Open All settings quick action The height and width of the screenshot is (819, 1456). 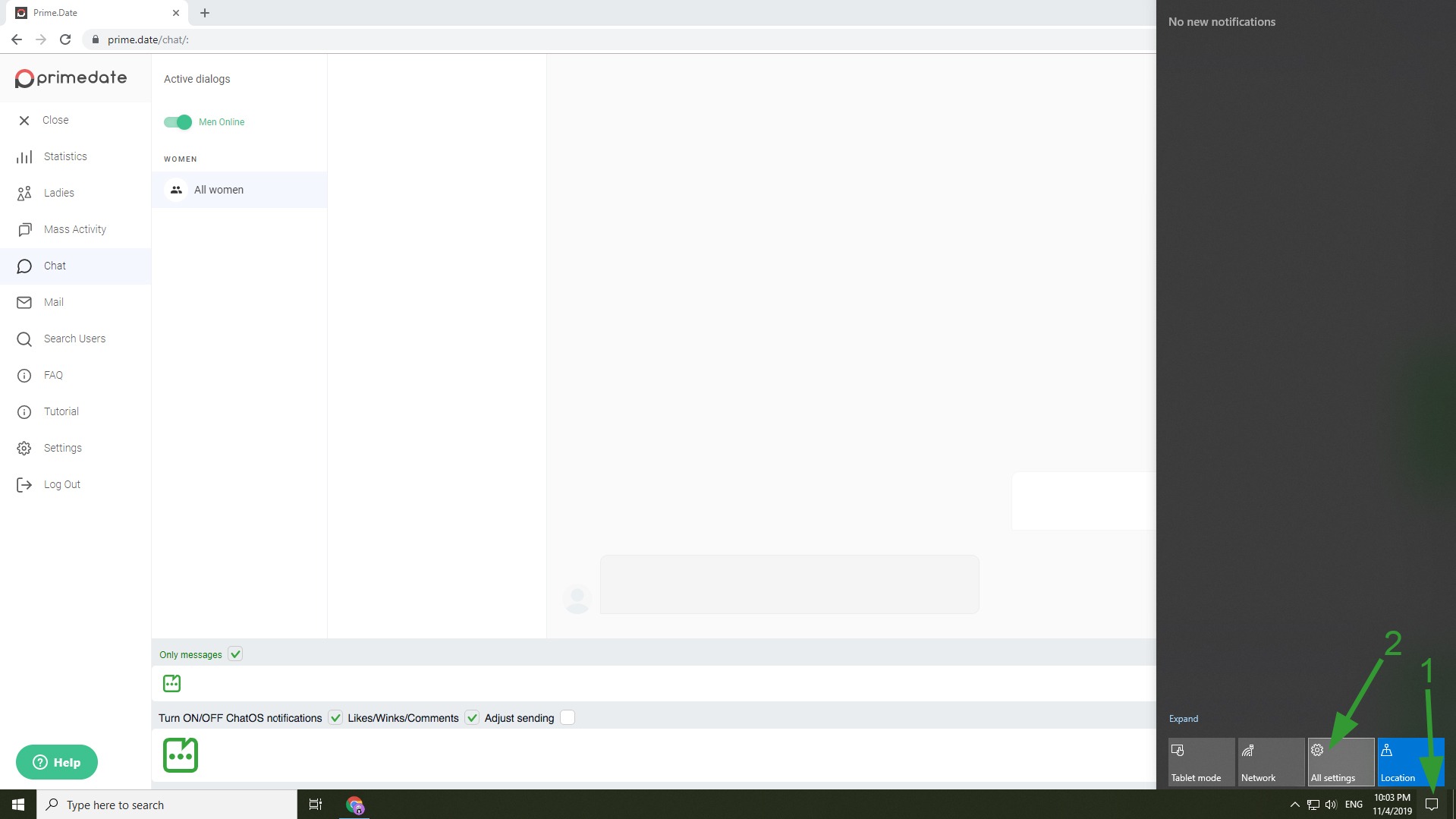1341,762
